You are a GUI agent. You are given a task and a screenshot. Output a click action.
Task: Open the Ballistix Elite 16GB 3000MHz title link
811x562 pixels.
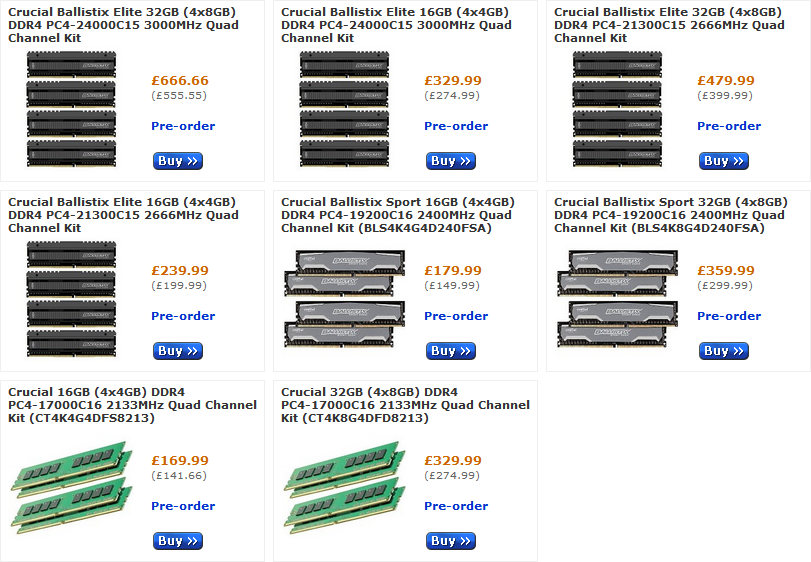(x=396, y=25)
